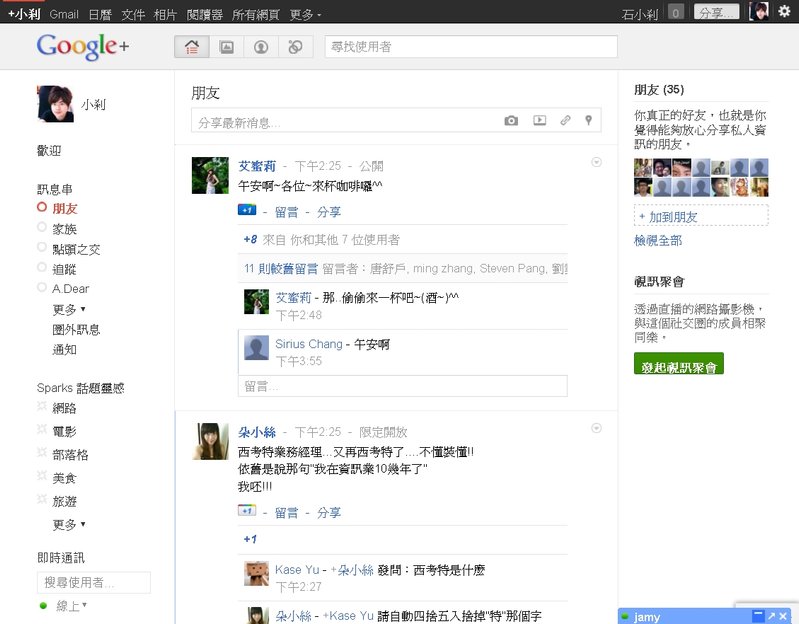Open 日曆 in top bar
Screen dimensions: 799x624
[100, 15]
